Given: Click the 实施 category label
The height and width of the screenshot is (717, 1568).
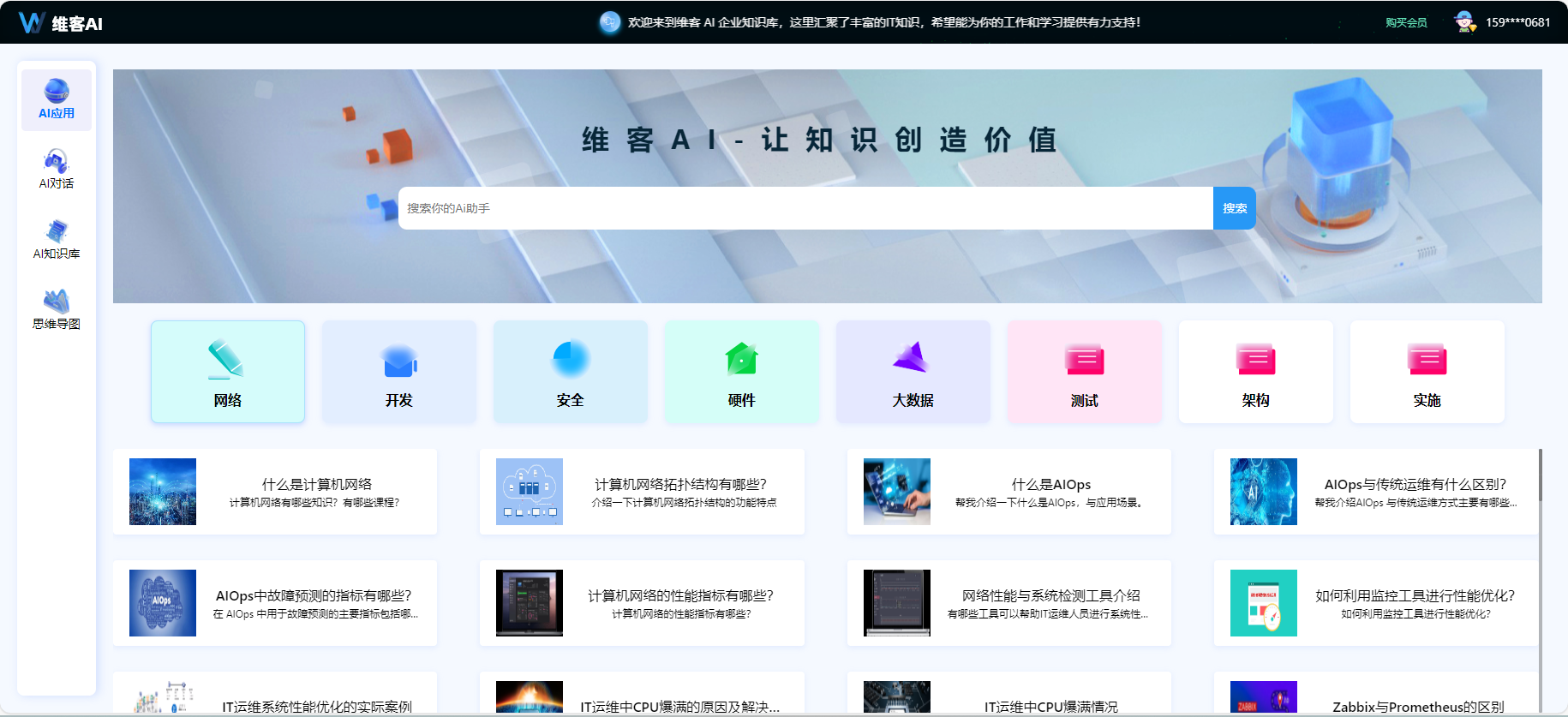Looking at the screenshot, I should [x=1427, y=400].
